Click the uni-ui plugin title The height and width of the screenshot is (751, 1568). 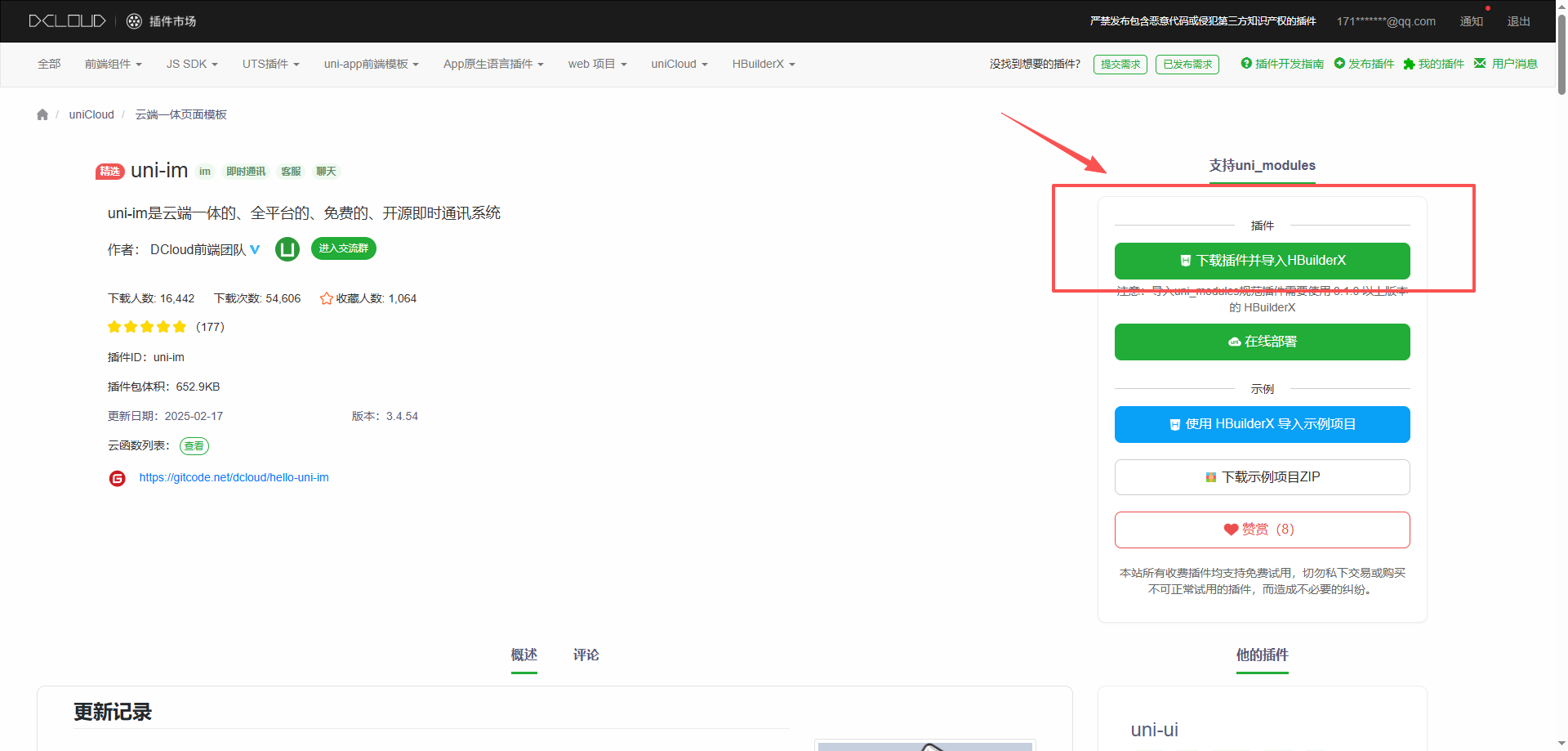click(x=1155, y=730)
